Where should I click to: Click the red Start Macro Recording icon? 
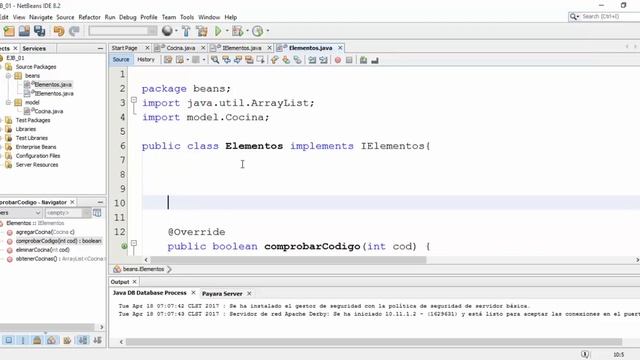[x=338, y=60]
